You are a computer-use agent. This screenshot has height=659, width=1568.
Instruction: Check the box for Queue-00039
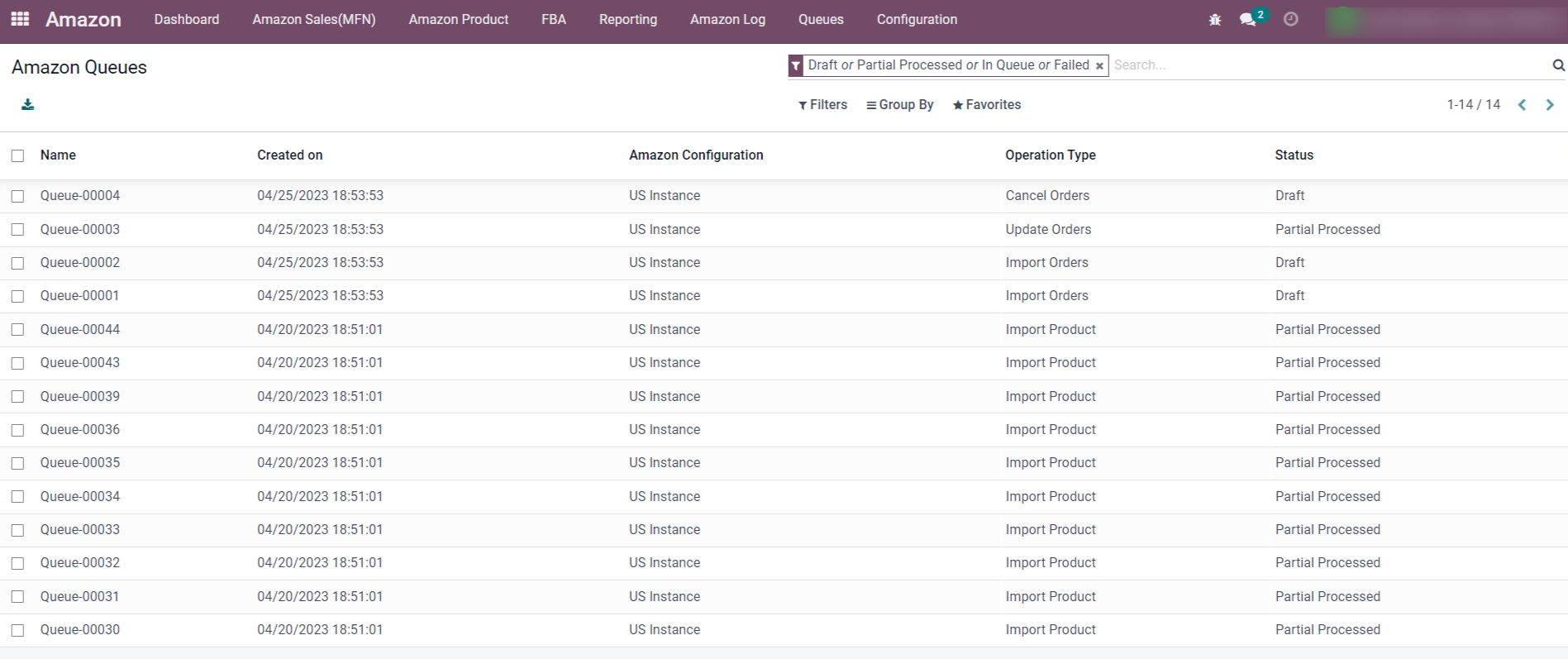click(17, 397)
